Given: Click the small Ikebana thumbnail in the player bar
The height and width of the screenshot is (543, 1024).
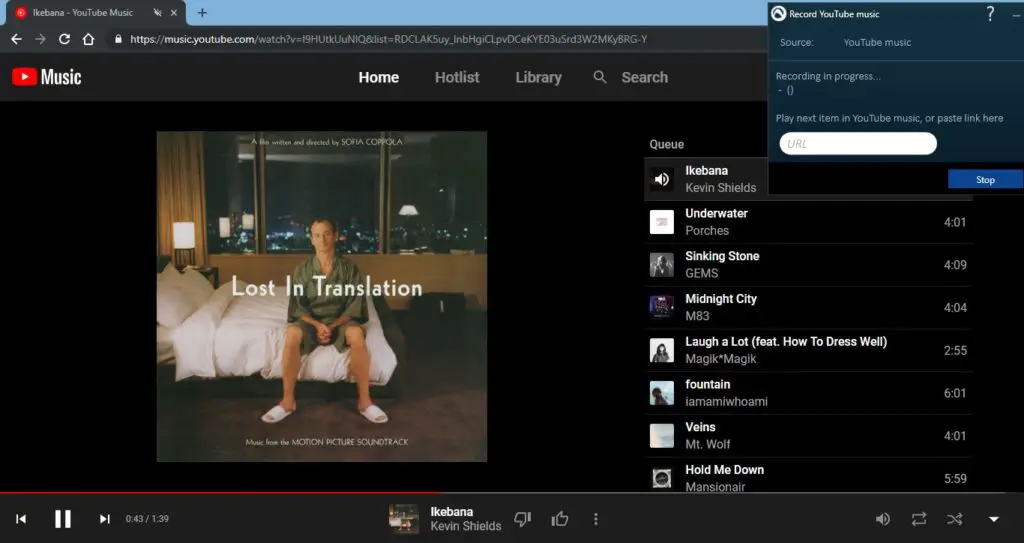Looking at the screenshot, I should 404,519.
